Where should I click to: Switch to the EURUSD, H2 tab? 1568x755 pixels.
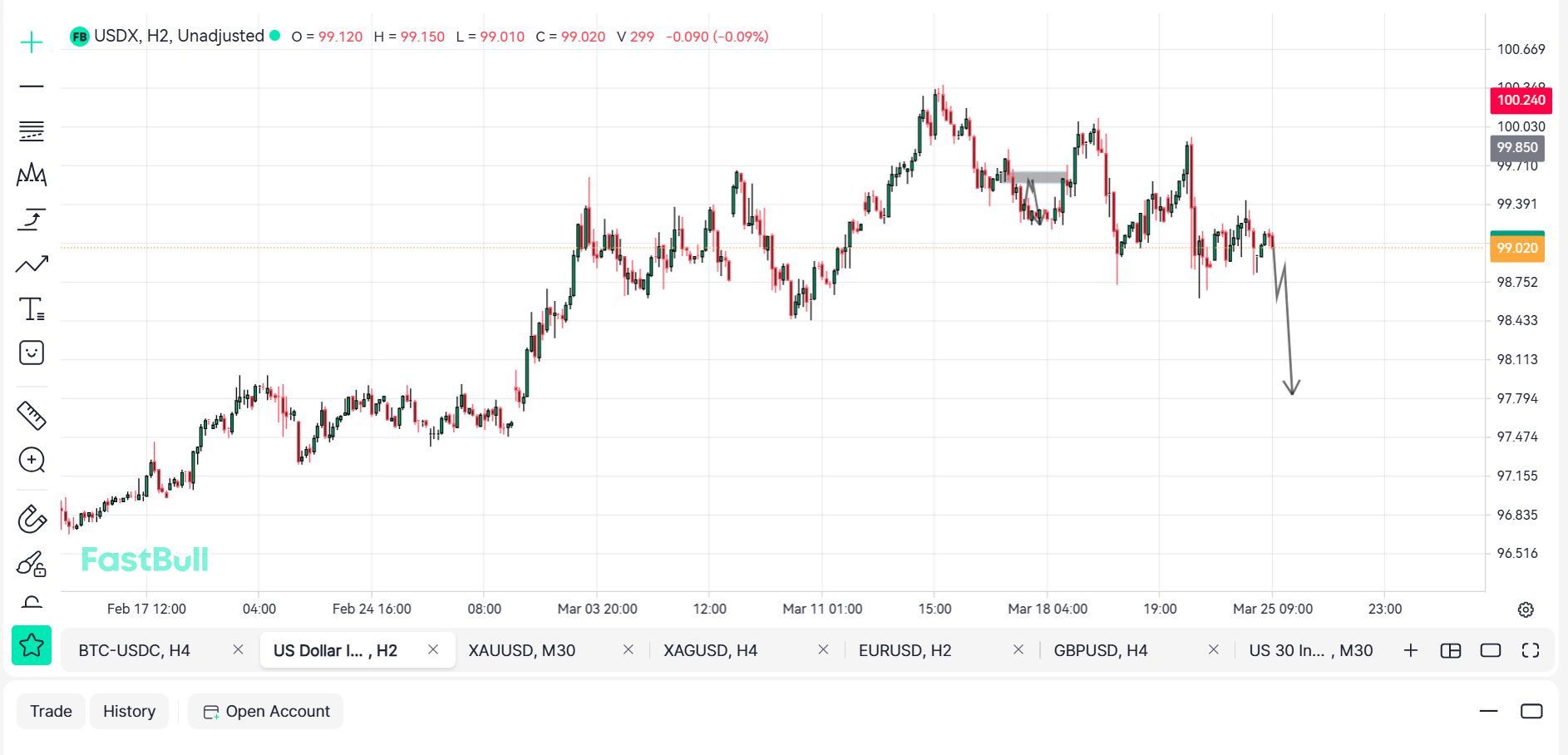click(905, 650)
